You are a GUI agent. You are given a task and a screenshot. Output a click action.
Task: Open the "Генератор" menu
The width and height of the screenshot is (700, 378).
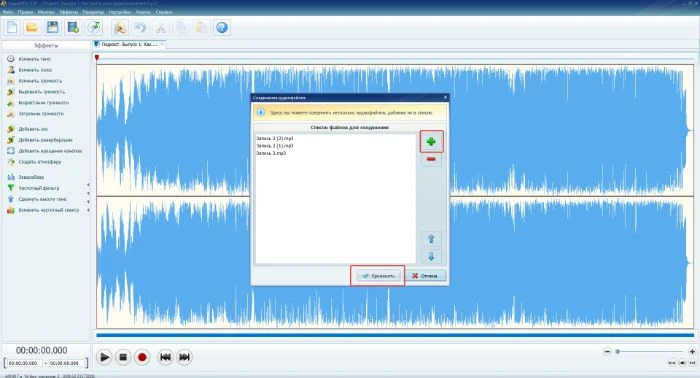coord(93,12)
